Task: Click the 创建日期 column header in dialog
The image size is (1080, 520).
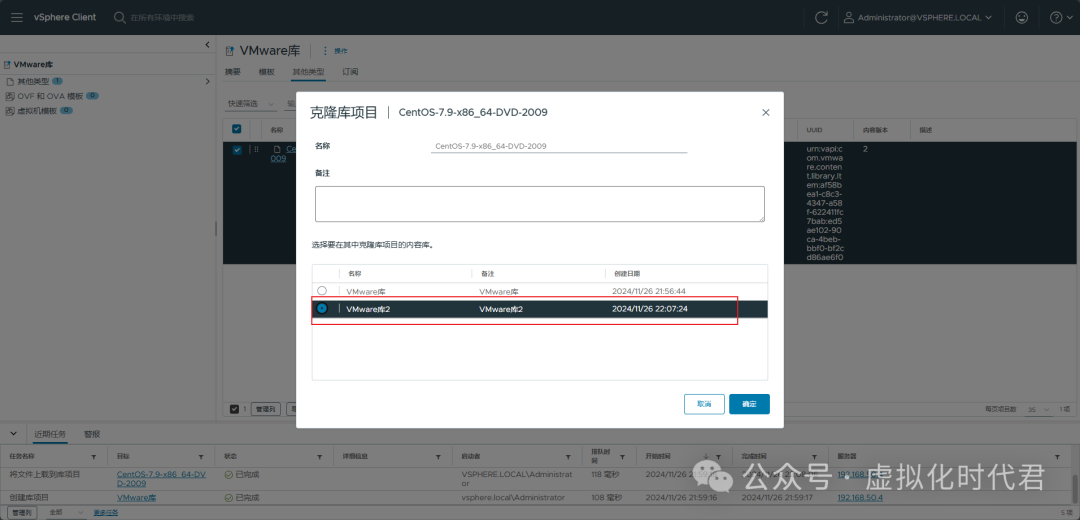Action: 626,273
